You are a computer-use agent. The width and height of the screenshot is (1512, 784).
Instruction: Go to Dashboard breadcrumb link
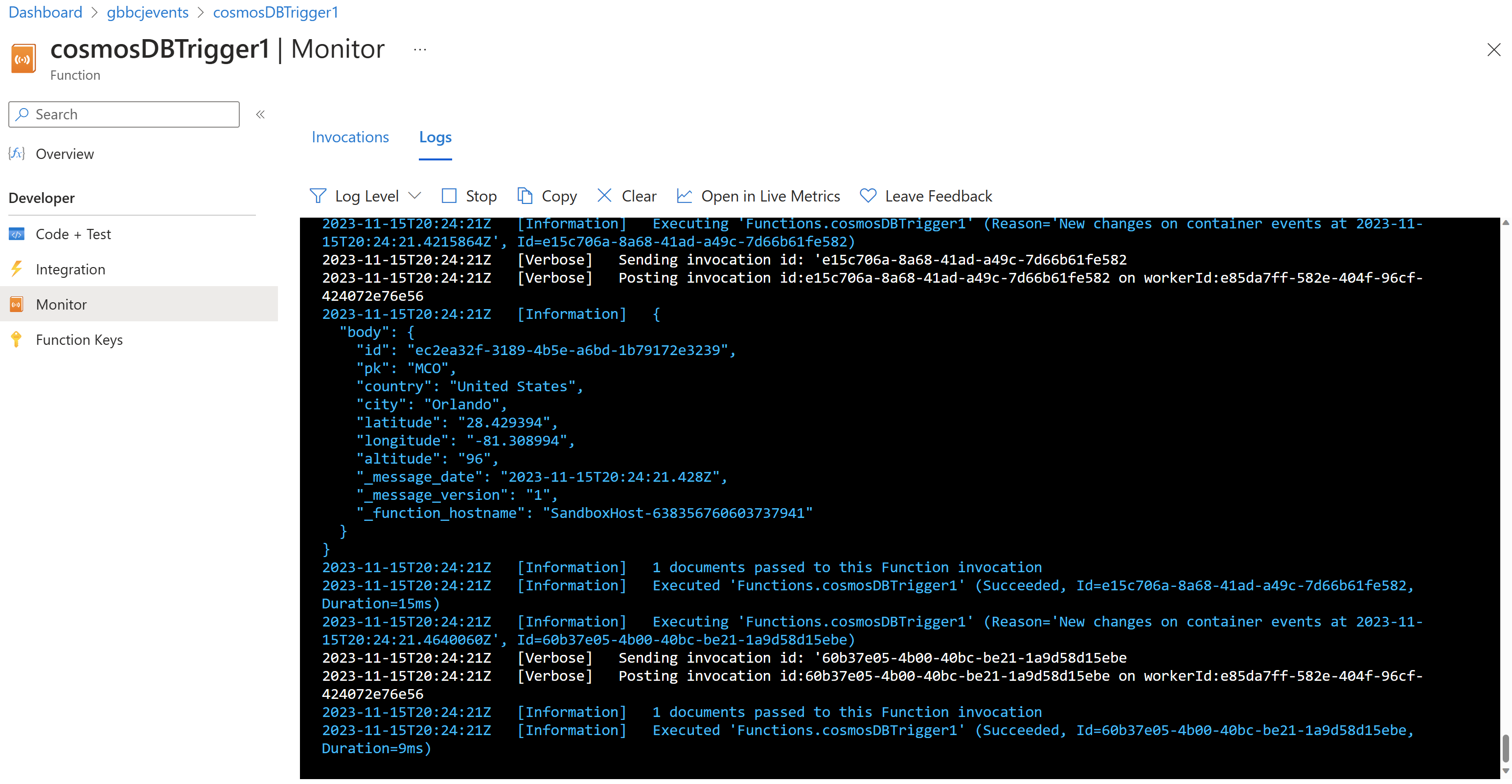[x=45, y=12]
